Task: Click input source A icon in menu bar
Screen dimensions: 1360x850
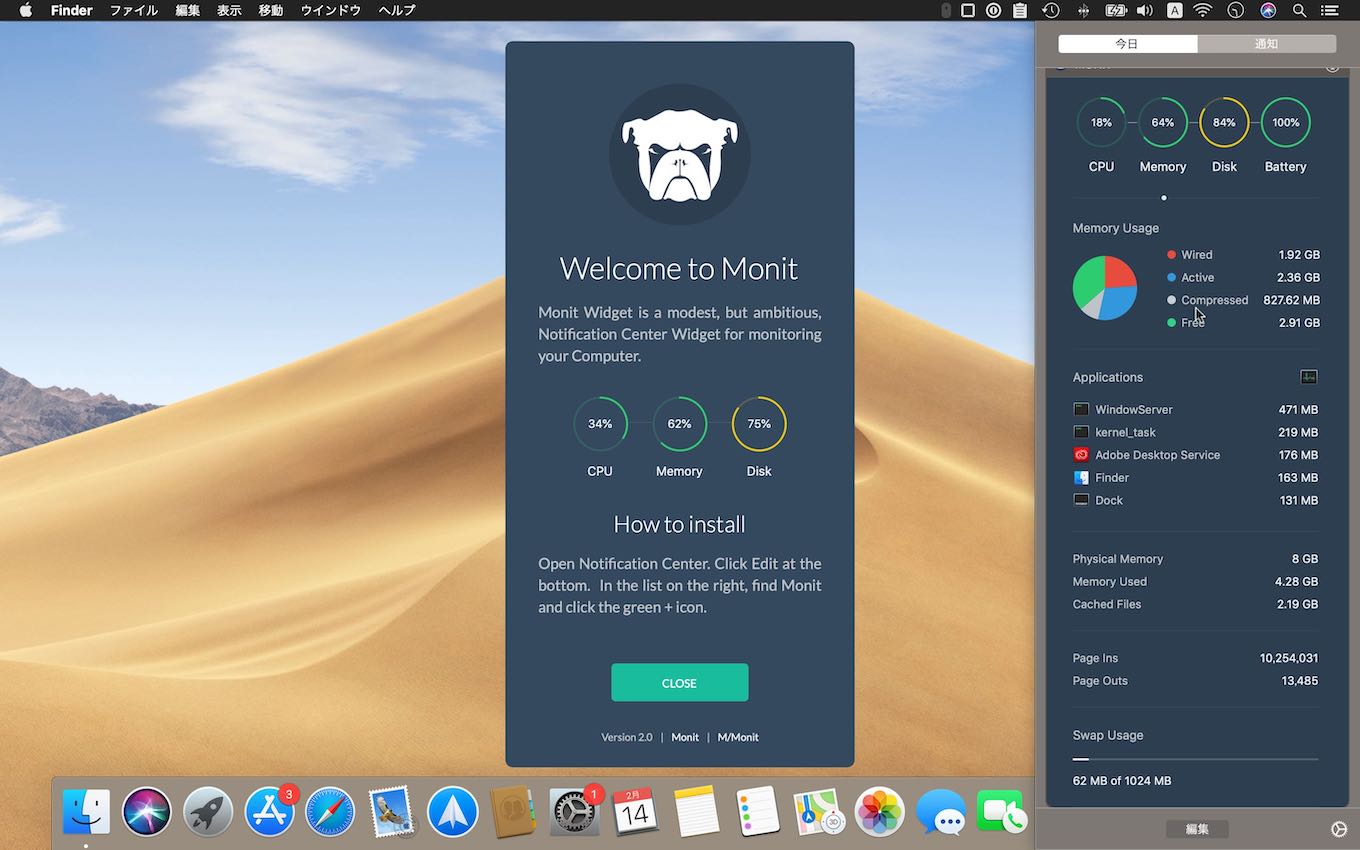Action: (x=1175, y=10)
